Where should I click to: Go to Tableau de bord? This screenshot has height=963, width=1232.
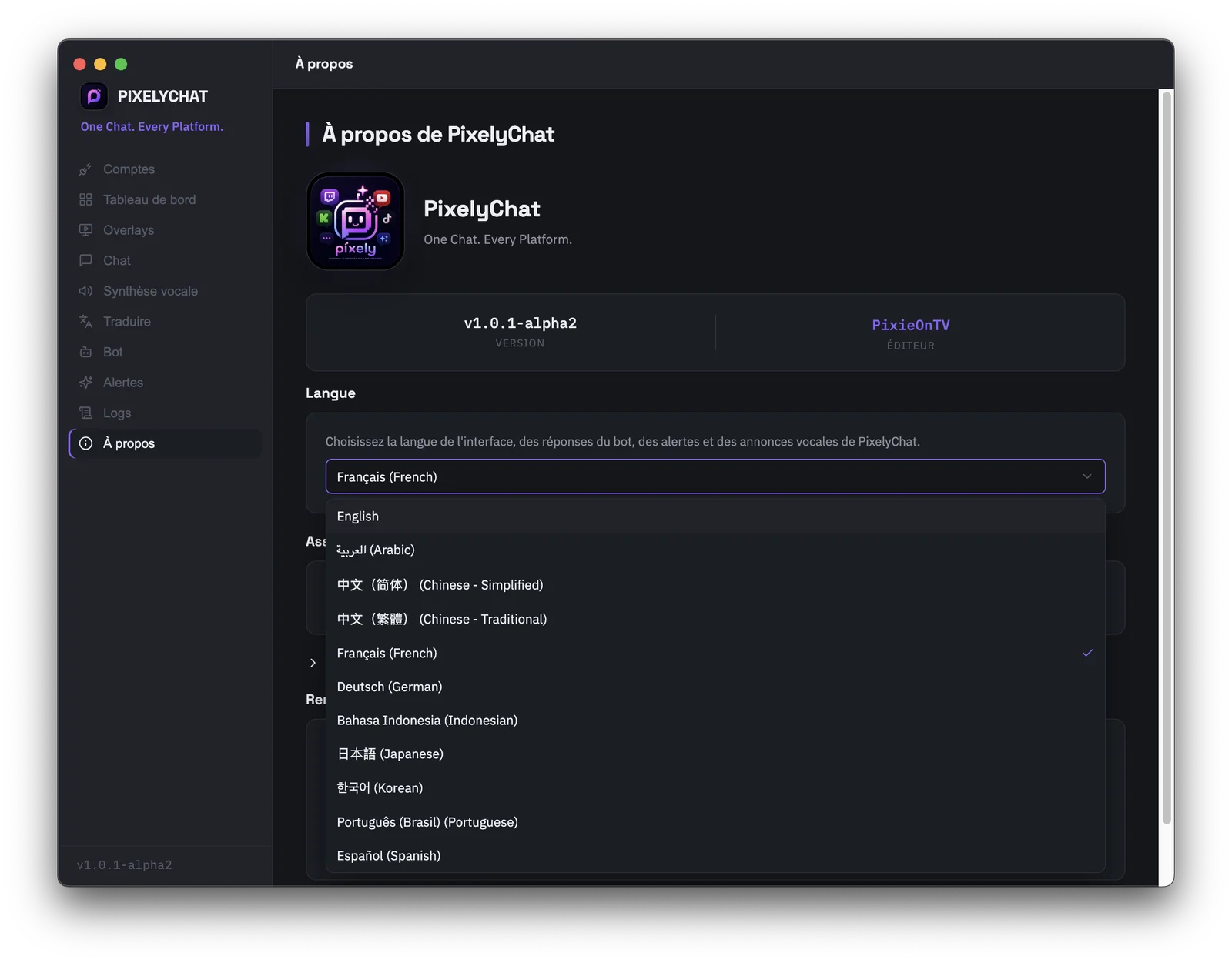(x=166, y=199)
